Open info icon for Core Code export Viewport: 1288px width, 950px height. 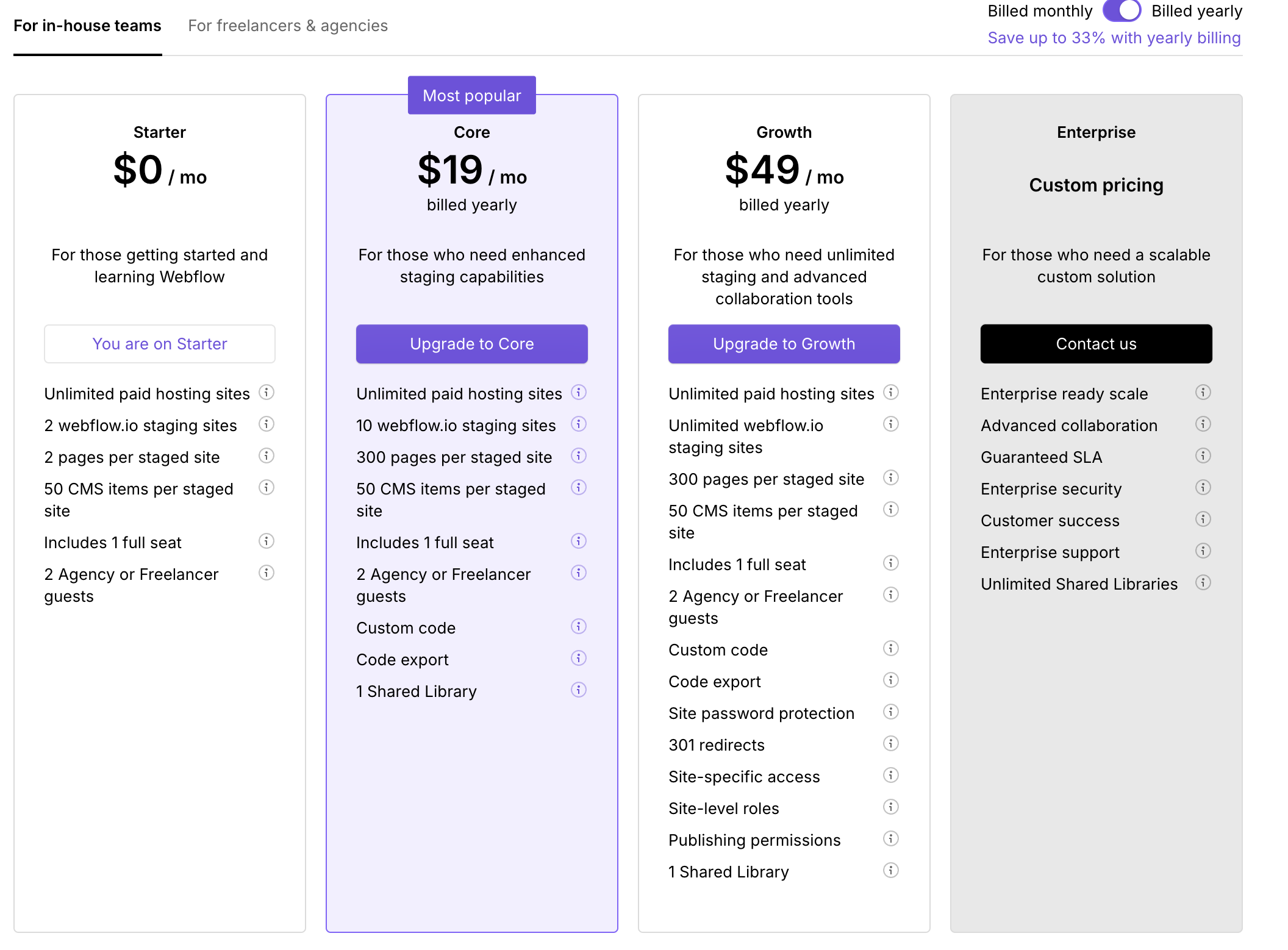coord(579,658)
